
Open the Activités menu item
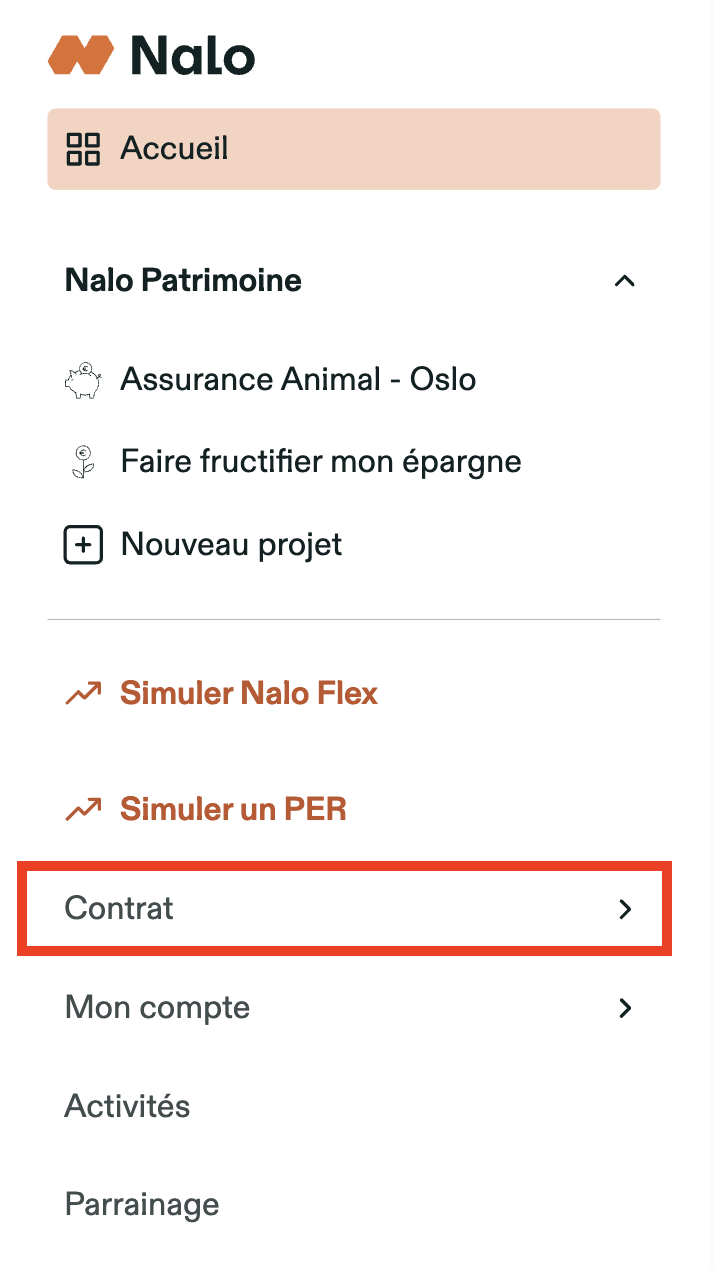coord(127,1106)
